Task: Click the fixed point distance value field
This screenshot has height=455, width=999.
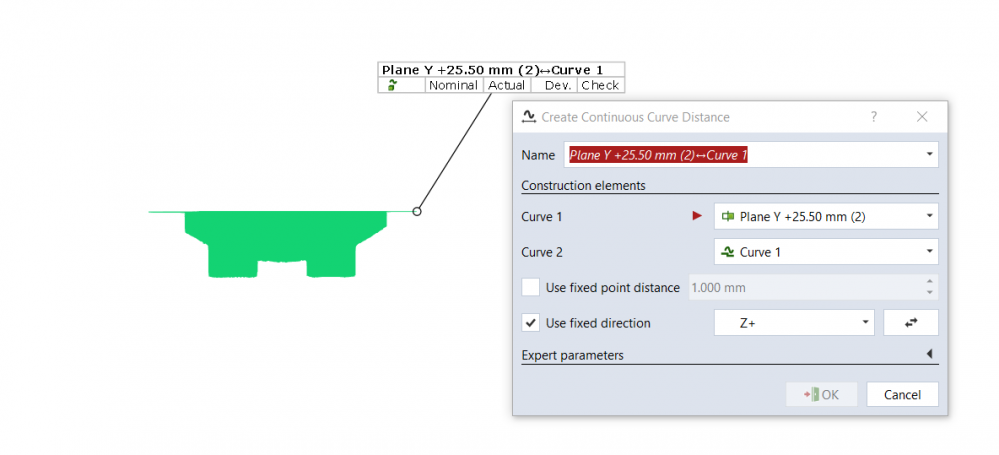Action: (806, 287)
